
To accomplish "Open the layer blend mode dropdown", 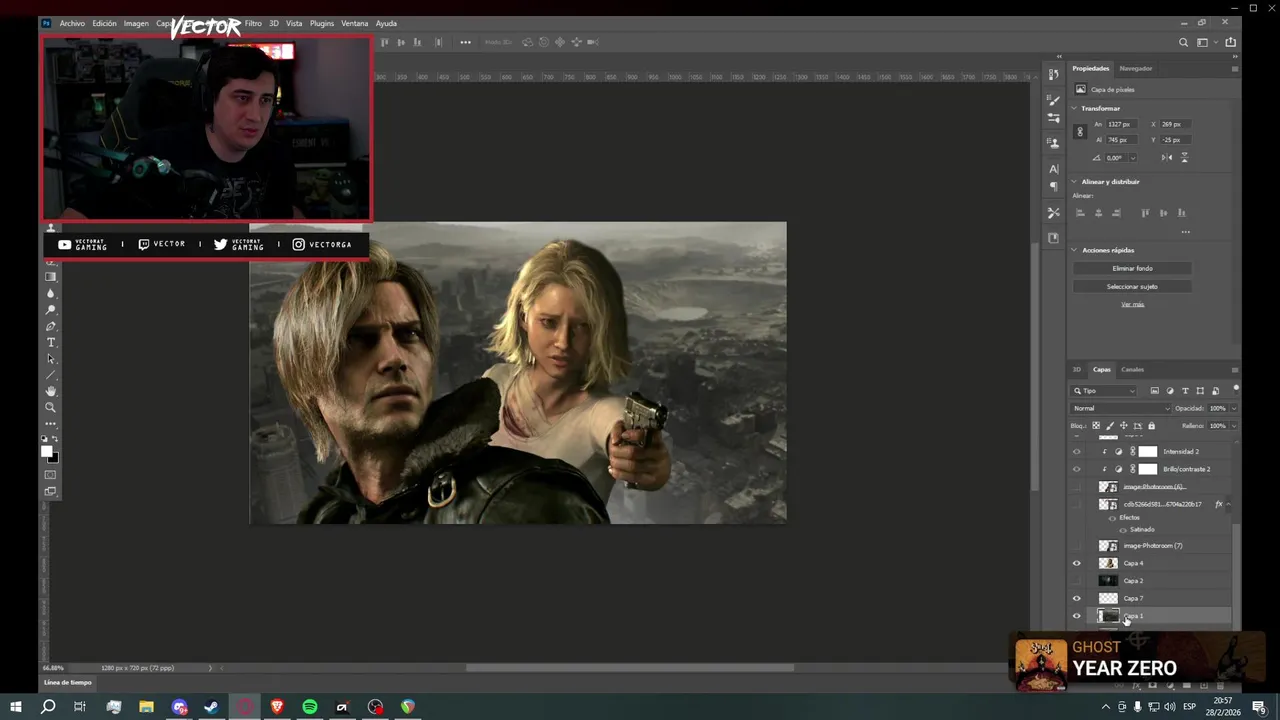I will coord(1120,408).
